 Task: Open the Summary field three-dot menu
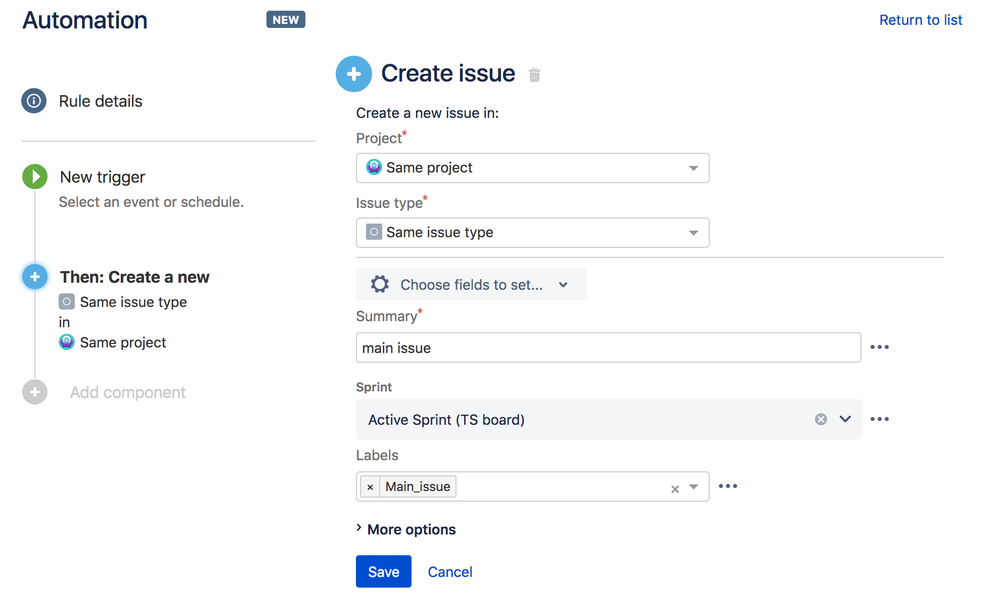click(x=879, y=347)
